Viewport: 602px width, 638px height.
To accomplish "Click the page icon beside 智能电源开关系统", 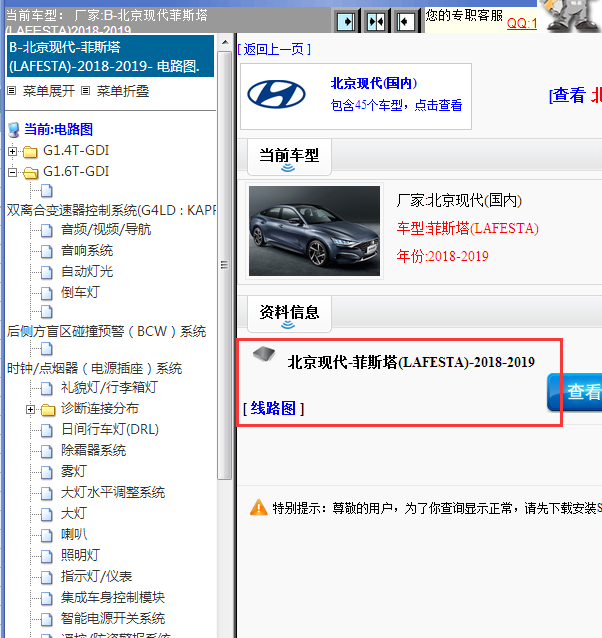I will coord(47,619).
